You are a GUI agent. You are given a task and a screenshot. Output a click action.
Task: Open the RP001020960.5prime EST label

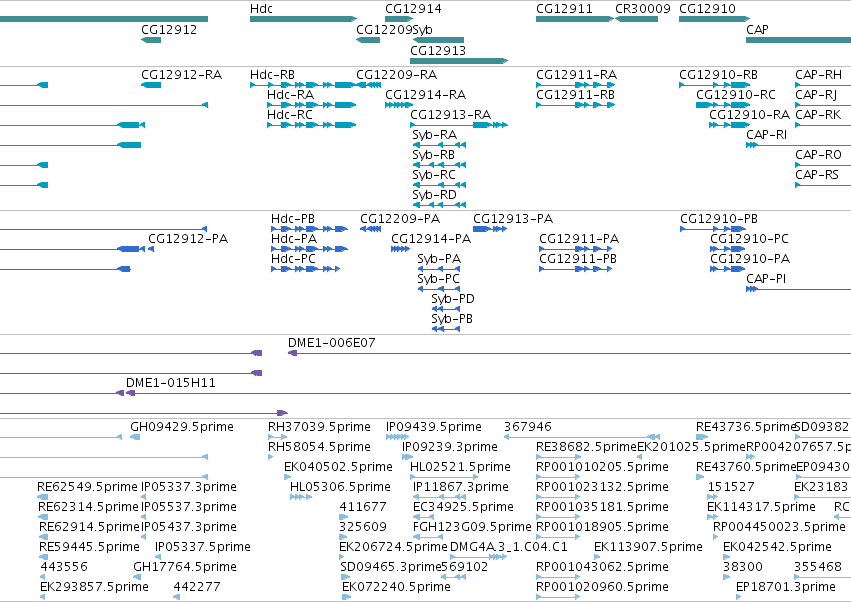(602, 588)
